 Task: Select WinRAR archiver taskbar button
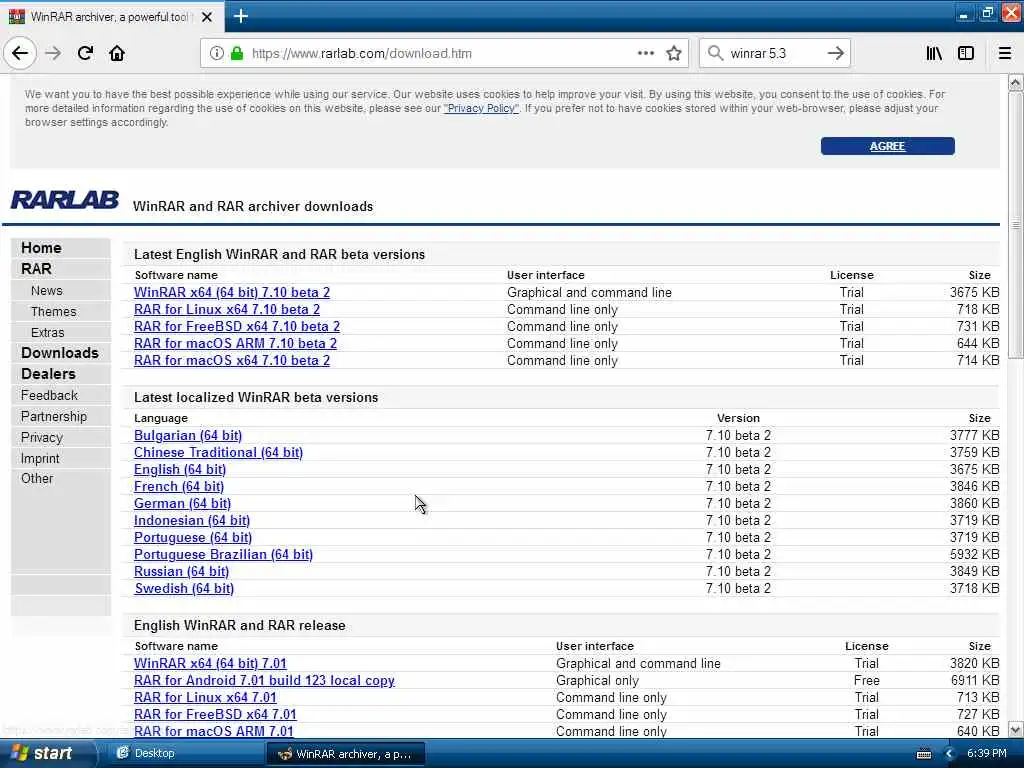[345, 754]
